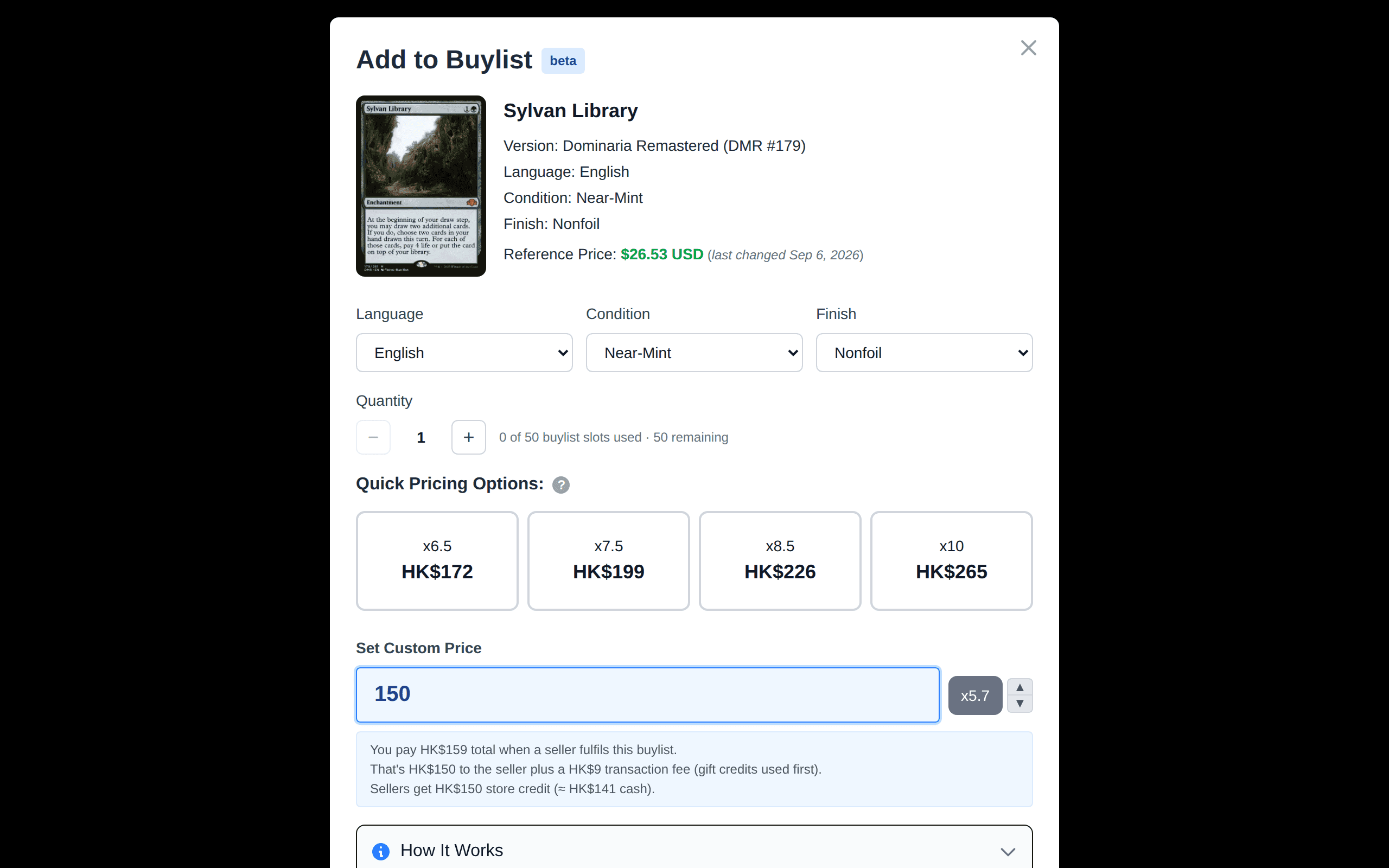This screenshot has width=1389, height=868.
Task: Click the How It Works info icon
Action: (x=380, y=851)
